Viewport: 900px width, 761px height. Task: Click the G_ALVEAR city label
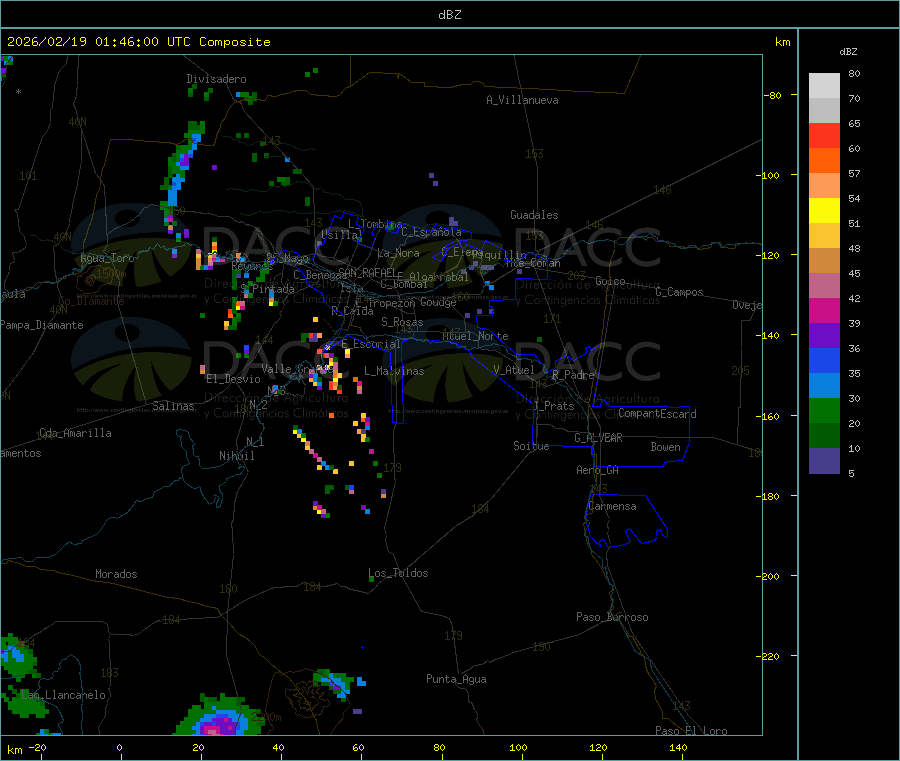coord(598,438)
